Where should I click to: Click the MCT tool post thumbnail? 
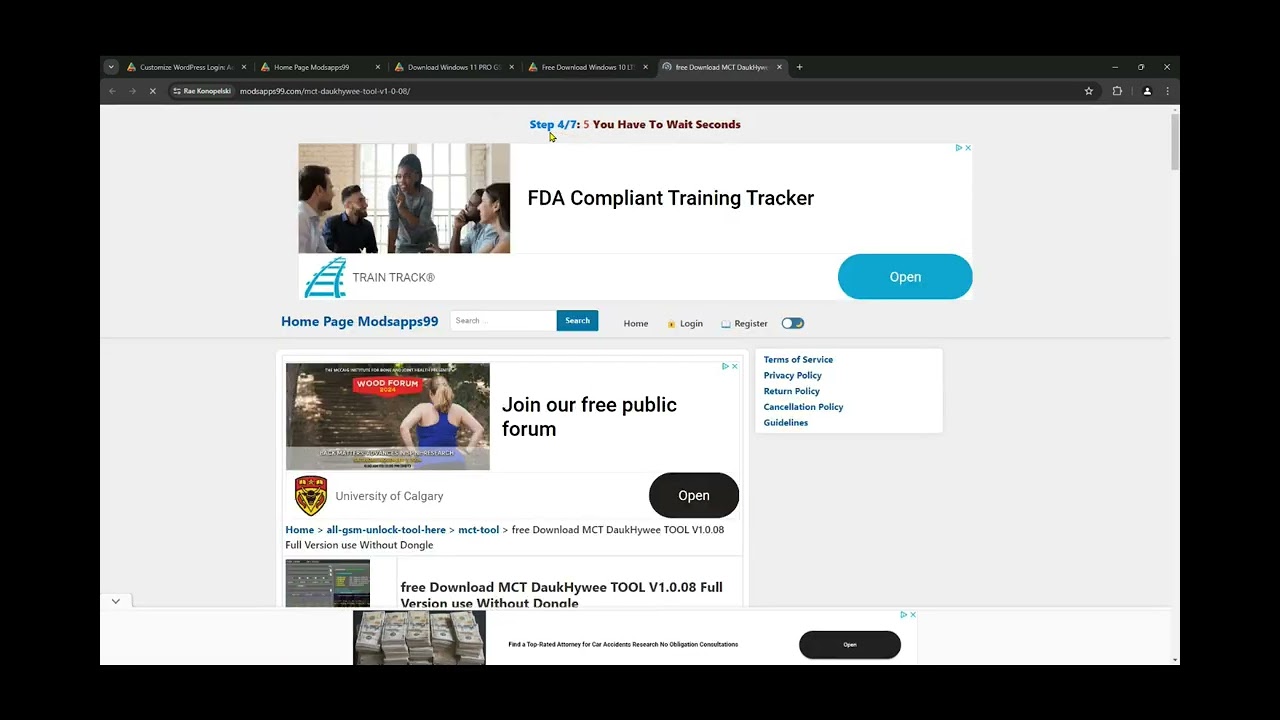click(327, 583)
